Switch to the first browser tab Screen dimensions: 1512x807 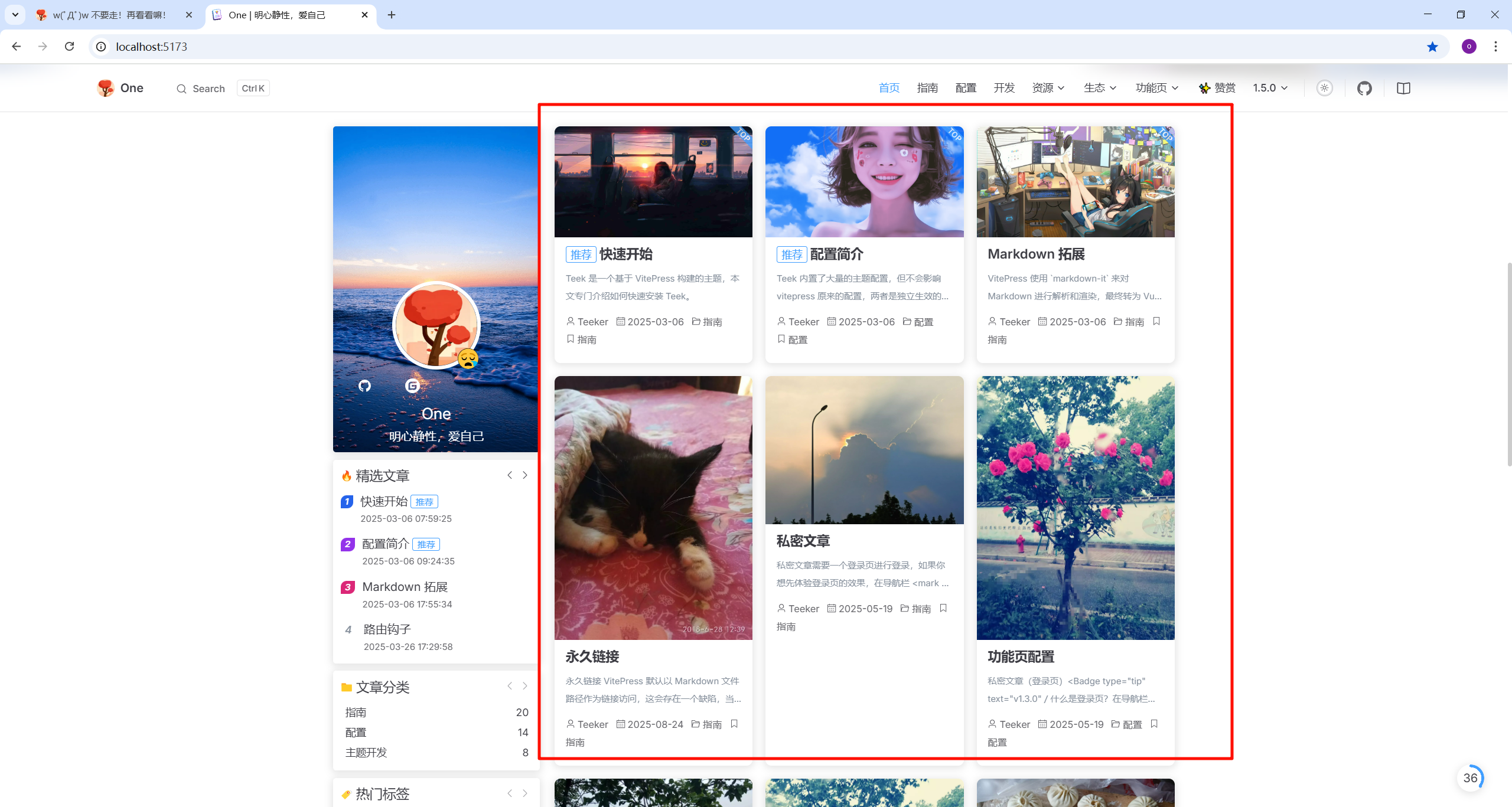coord(109,15)
